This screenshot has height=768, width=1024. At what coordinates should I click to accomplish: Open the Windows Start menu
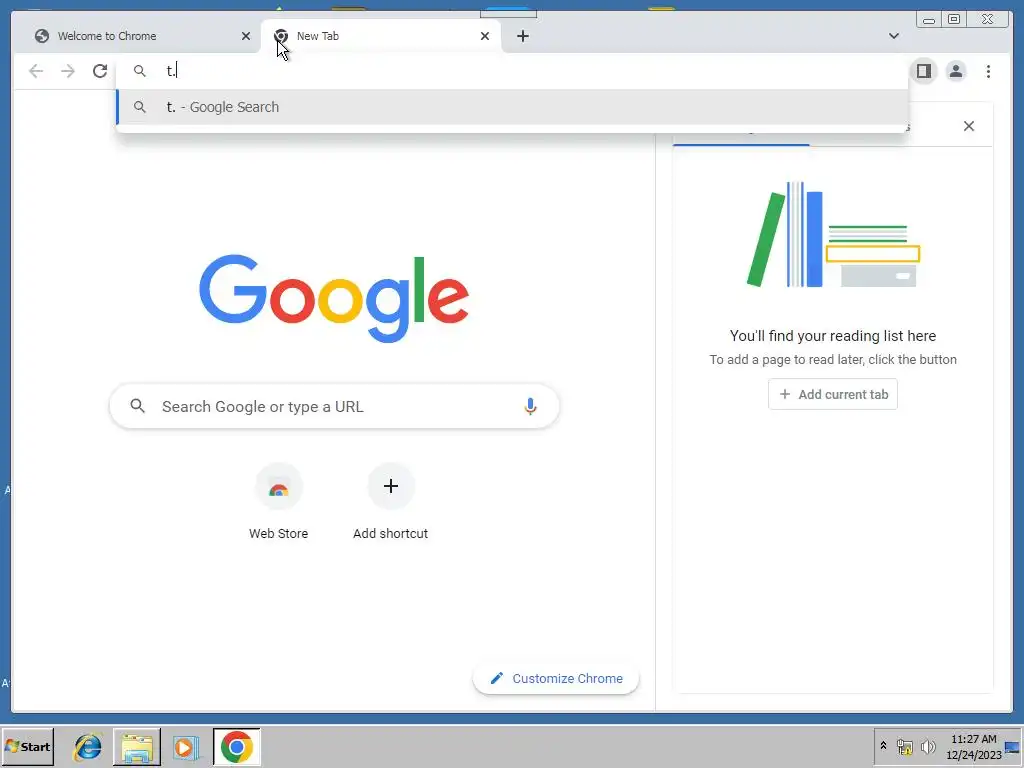tap(27, 746)
